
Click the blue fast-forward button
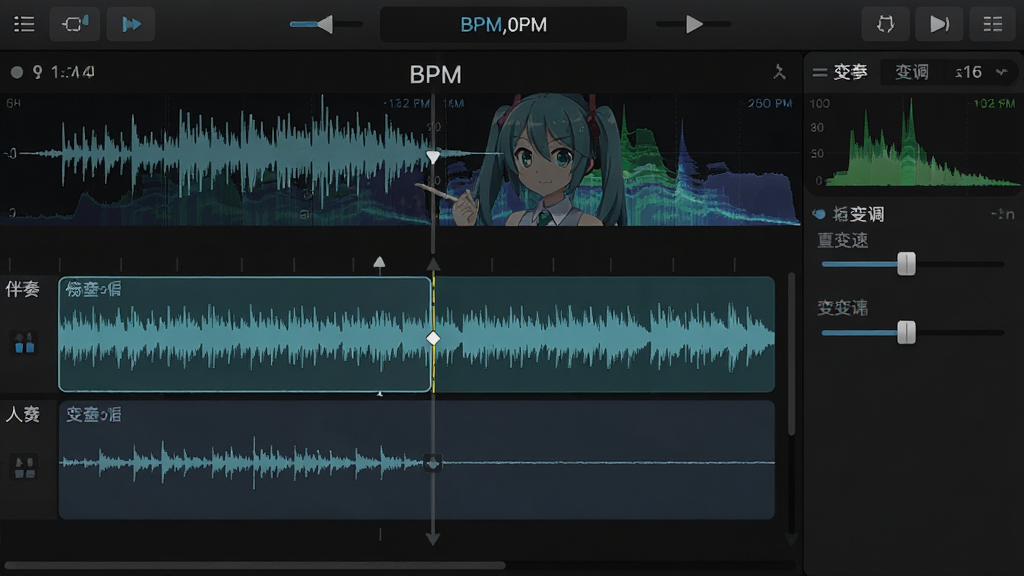[x=131, y=24]
